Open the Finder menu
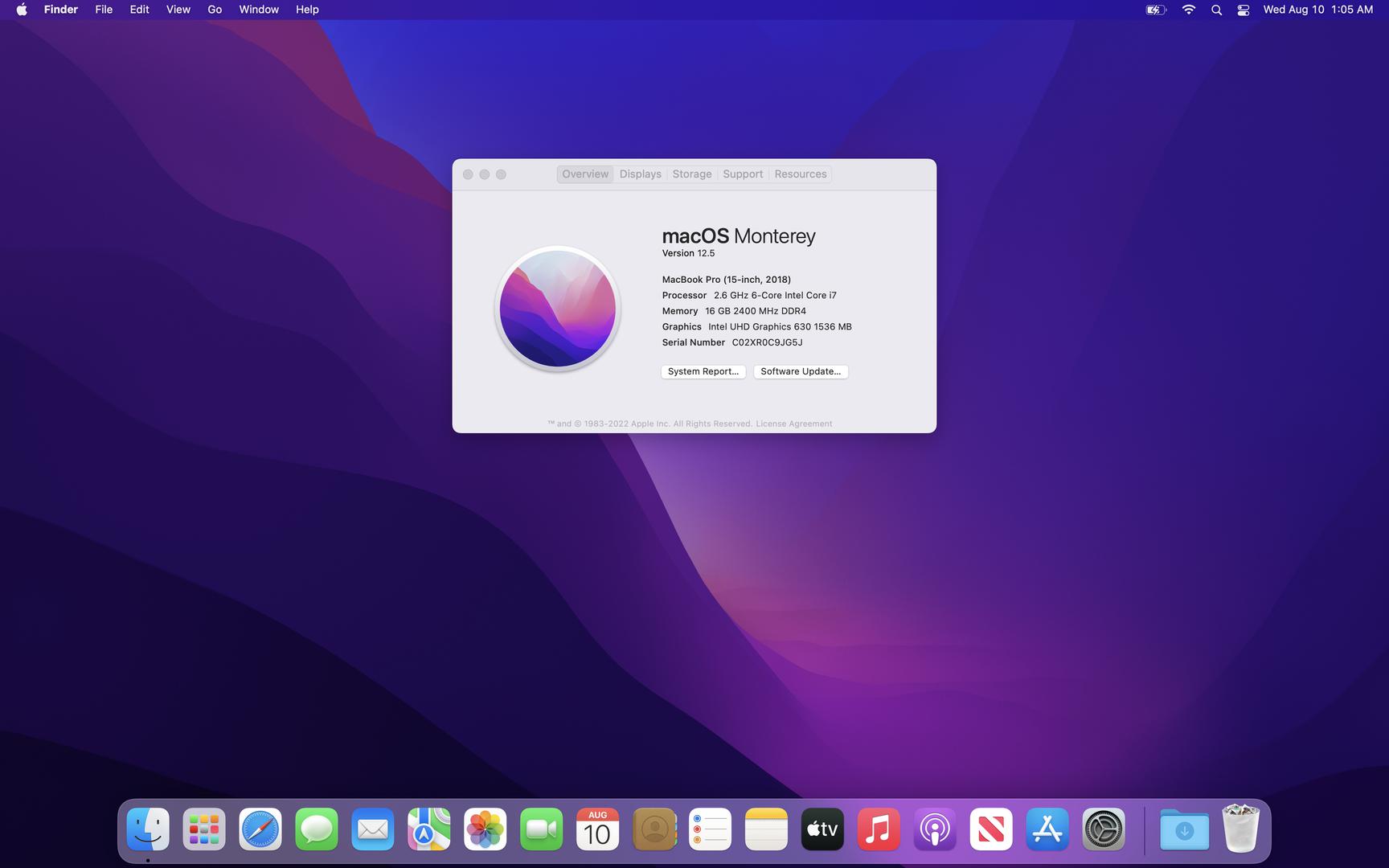The width and height of the screenshot is (1389, 868). (61, 10)
